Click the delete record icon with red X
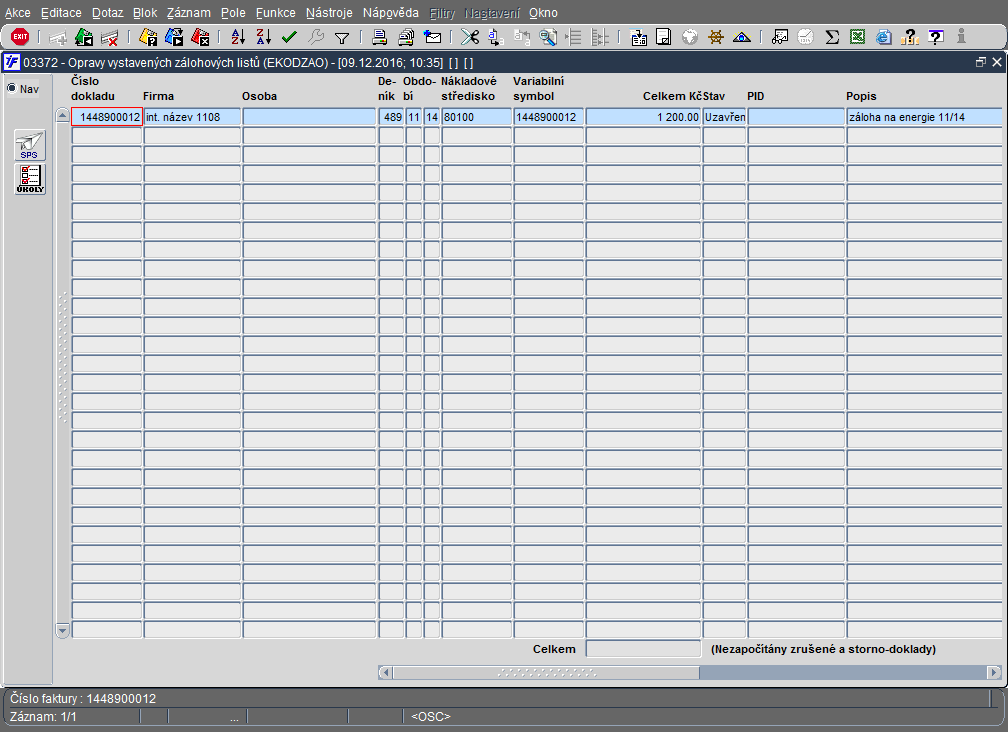Viewport: 1008px width, 732px height. point(110,37)
